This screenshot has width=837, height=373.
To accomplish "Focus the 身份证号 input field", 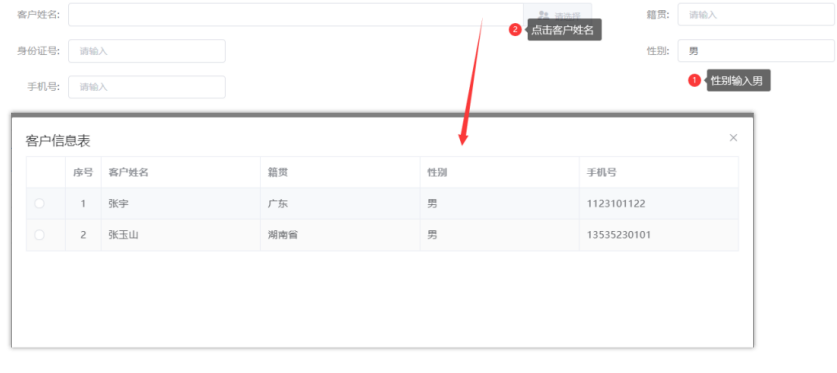I will click(x=147, y=51).
